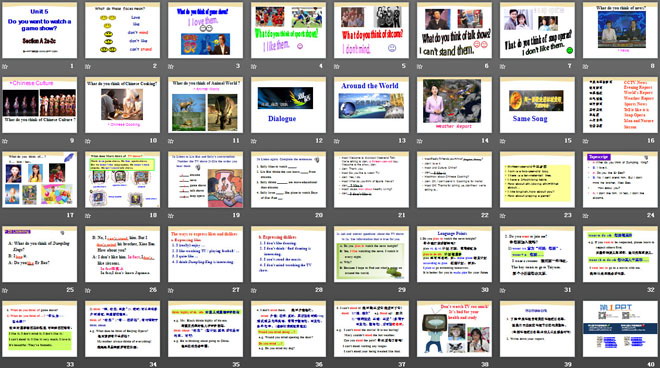Select the Dialogue slide thumbnail
This screenshot has height=368, width=660.
288,105
